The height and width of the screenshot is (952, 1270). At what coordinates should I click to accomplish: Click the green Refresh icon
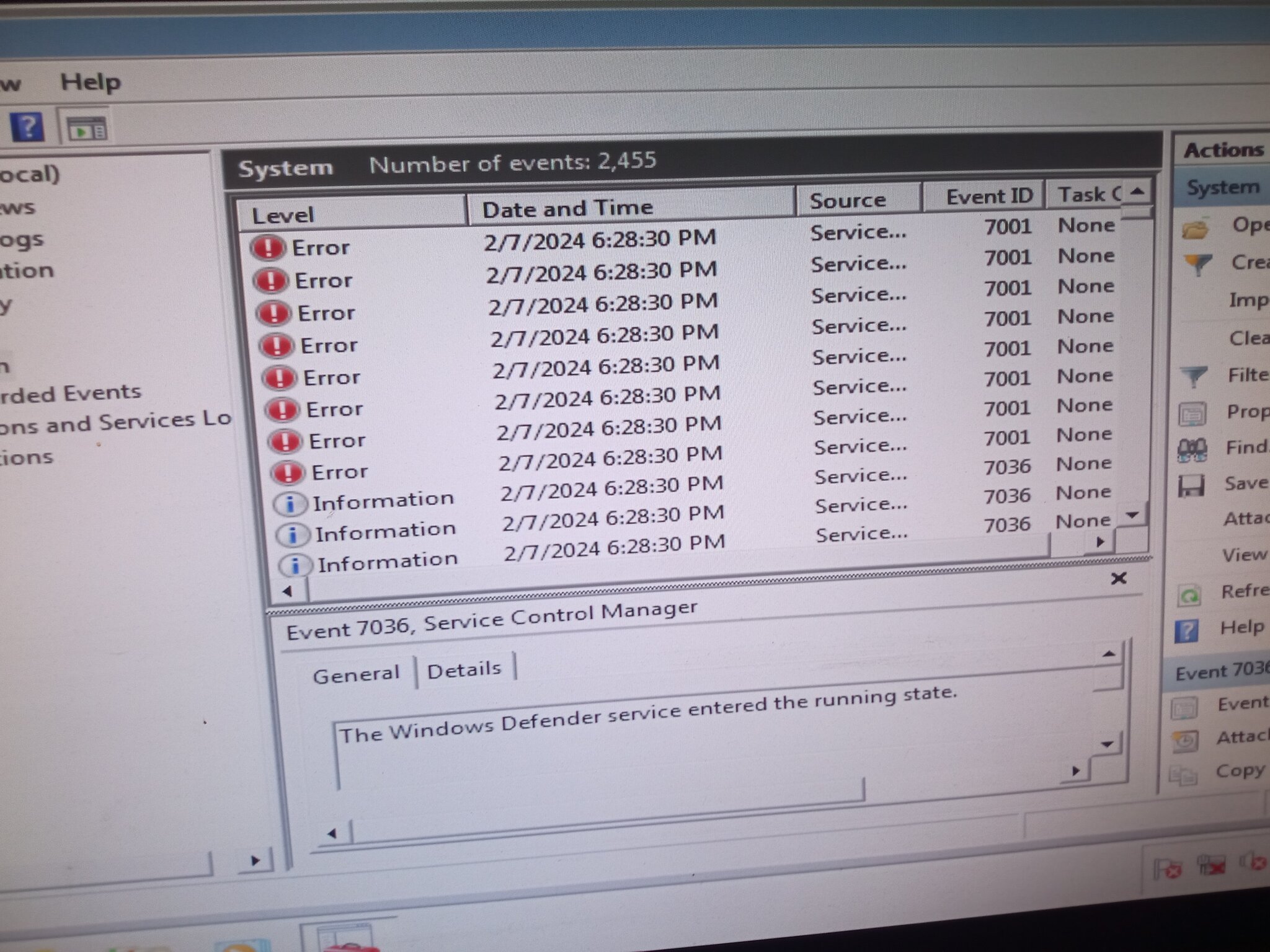coord(1189,595)
